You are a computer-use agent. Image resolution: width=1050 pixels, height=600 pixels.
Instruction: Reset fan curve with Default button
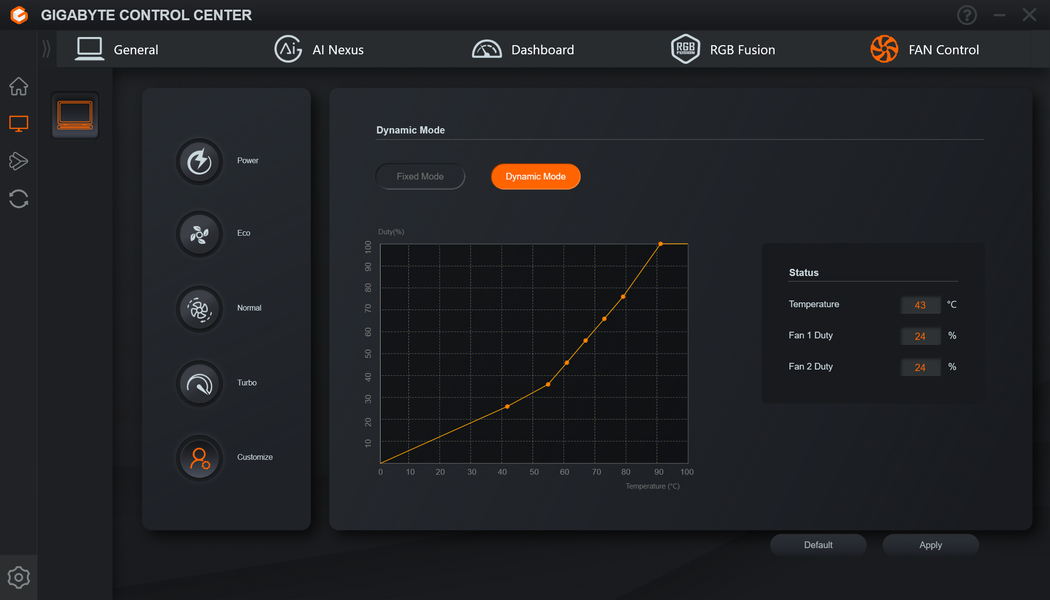click(818, 545)
